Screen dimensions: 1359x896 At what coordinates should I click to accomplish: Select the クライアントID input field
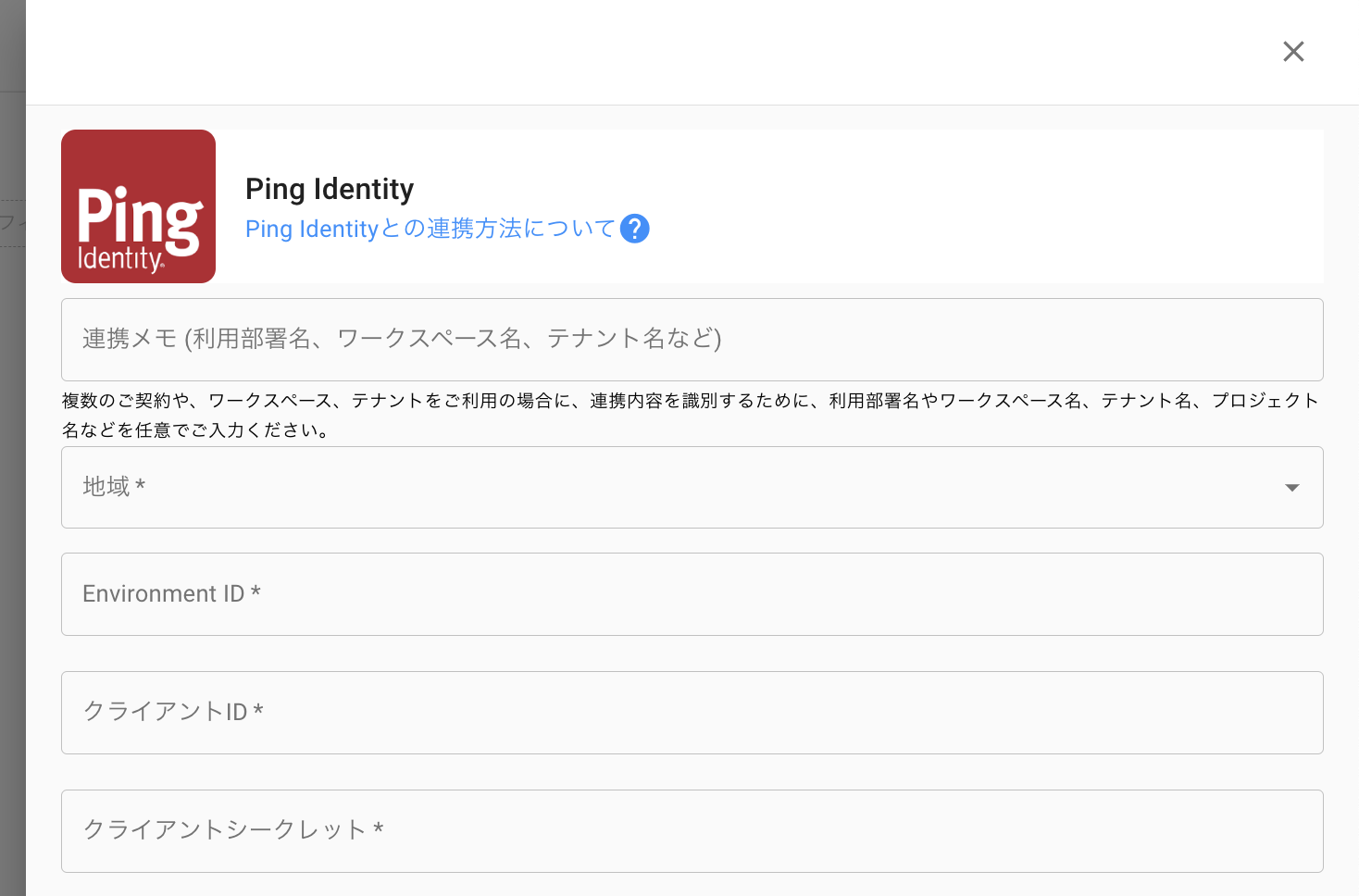(691, 713)
